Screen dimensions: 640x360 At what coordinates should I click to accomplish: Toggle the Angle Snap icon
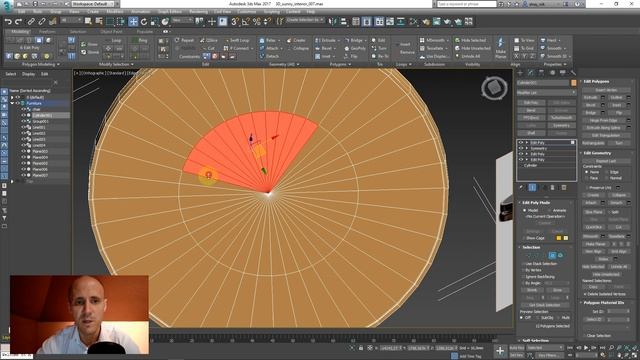(246, 21)
